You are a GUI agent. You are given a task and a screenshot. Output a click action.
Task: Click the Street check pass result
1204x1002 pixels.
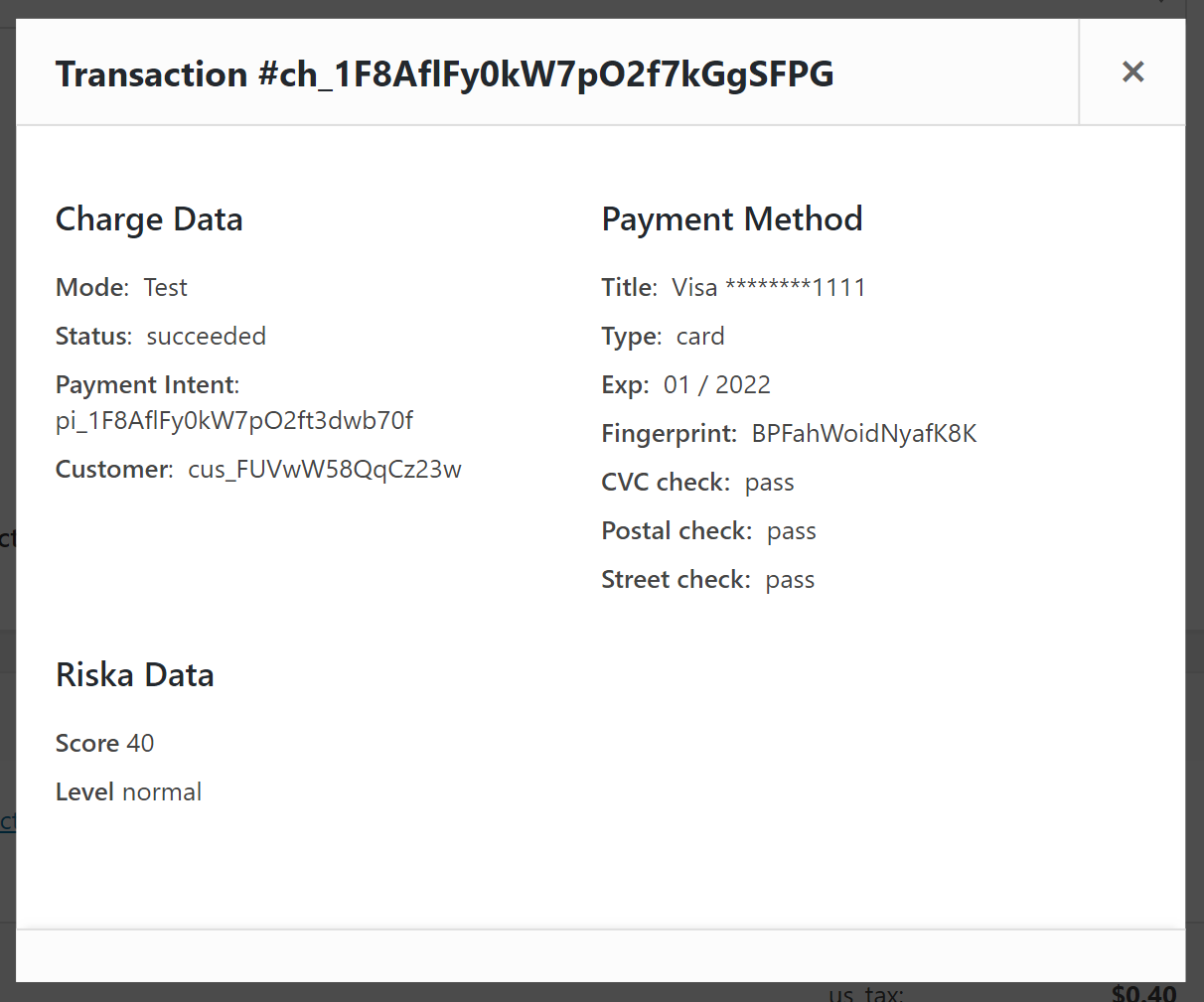click(x=790, y=580)
